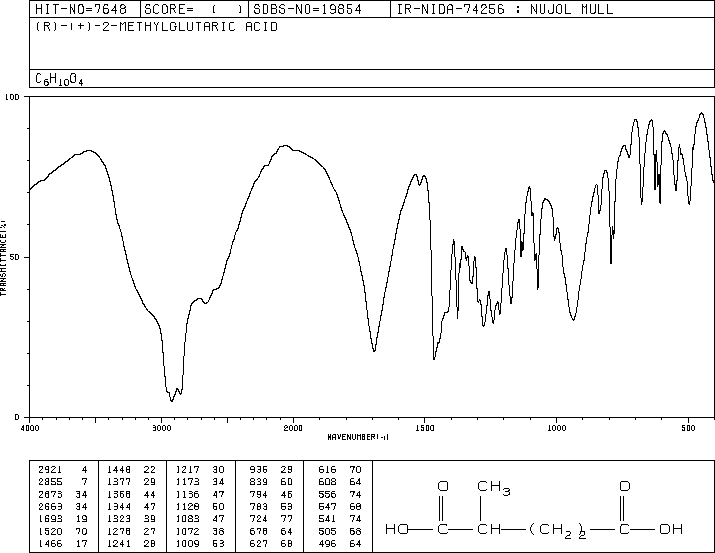Click the (CH2)2 group in the structure
This screenshot has width=715, height=553.
558,530
